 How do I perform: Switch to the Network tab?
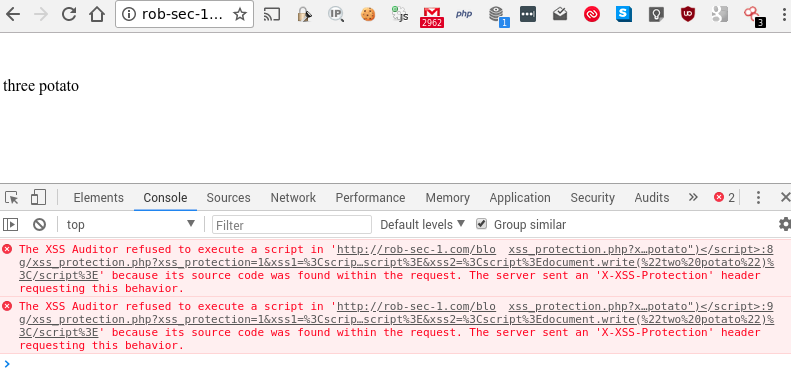293,198
